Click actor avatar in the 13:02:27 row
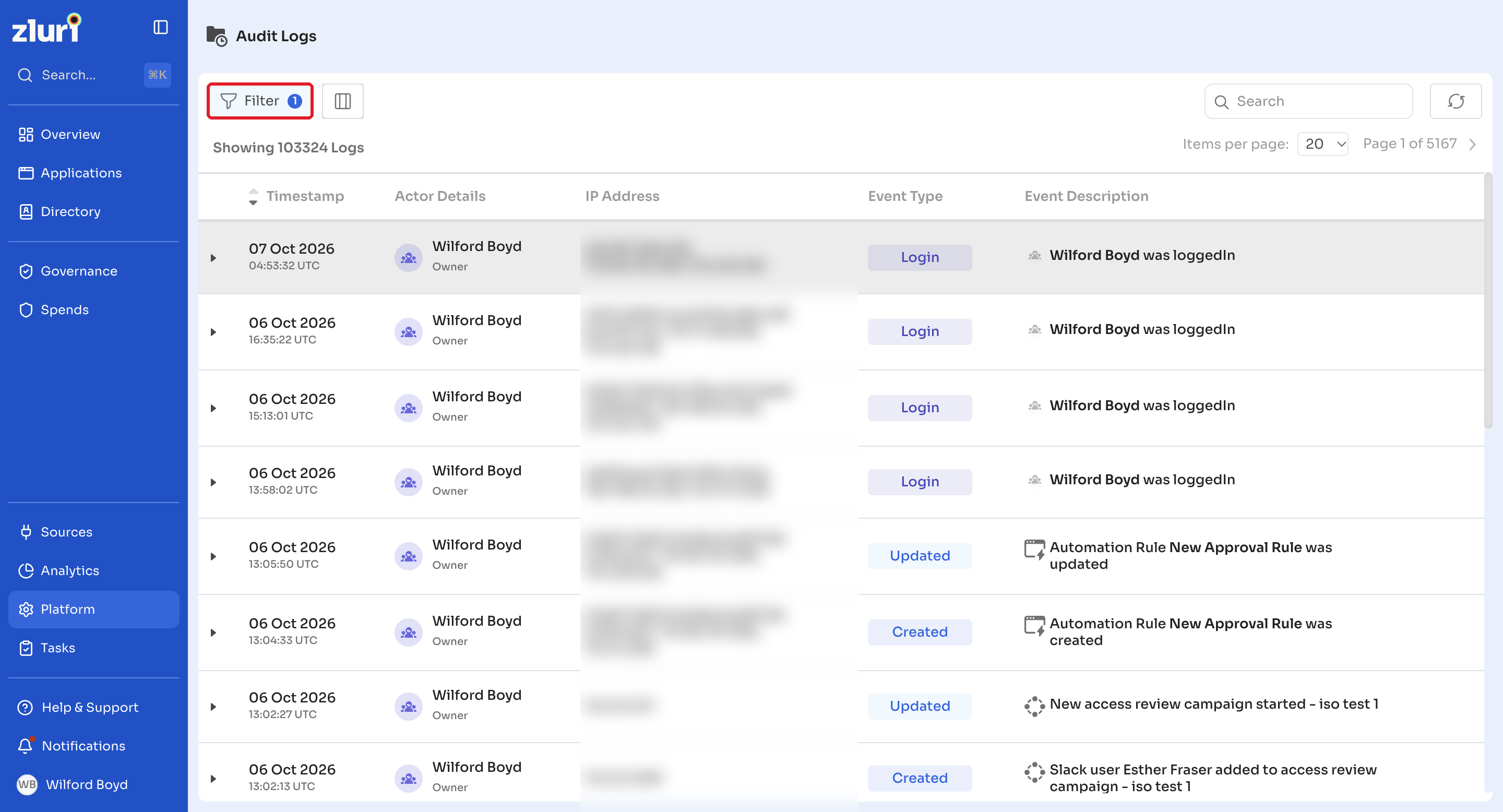 tap(409, 706)
